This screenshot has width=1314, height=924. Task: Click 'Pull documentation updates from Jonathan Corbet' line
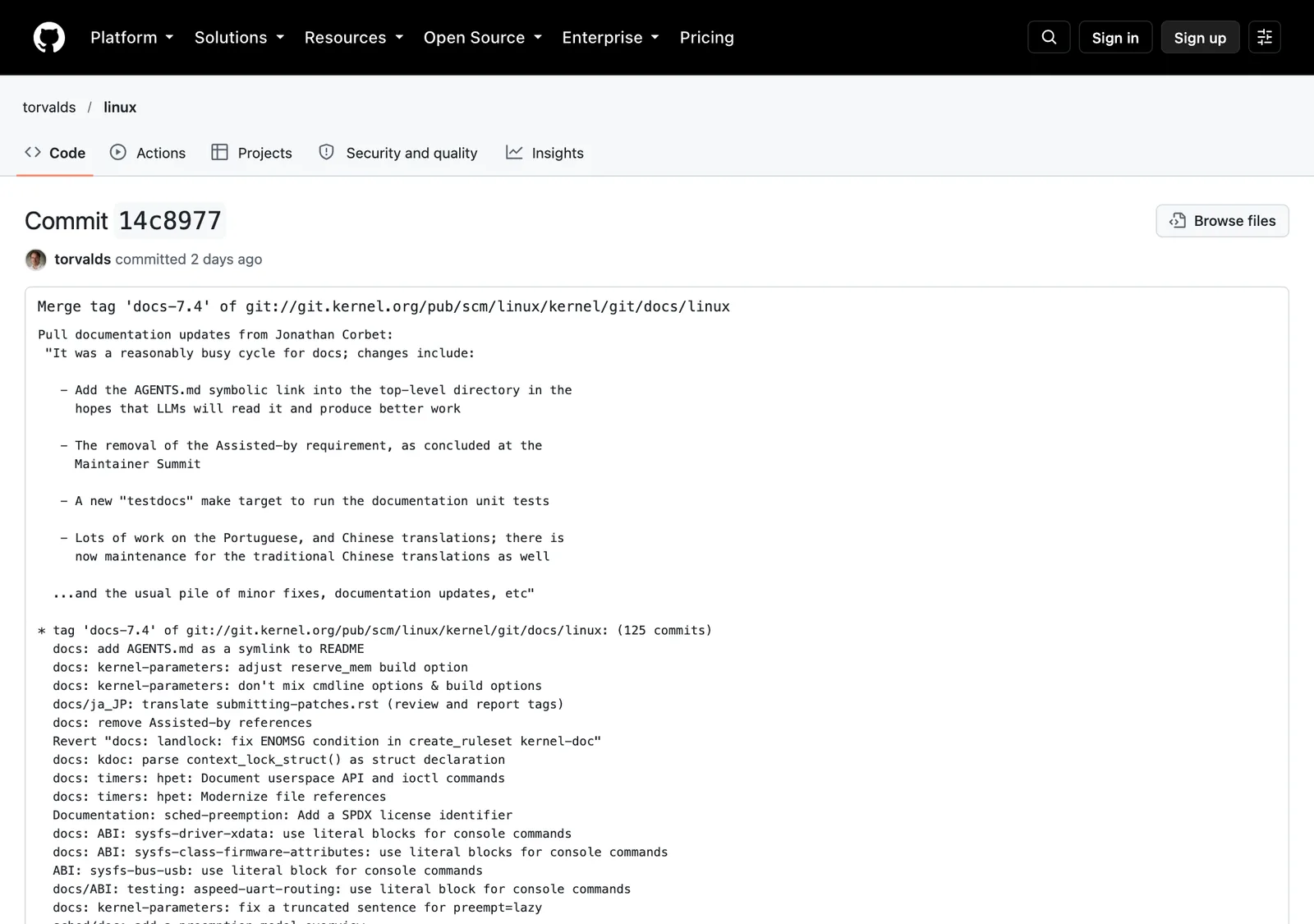coord(215,335)
